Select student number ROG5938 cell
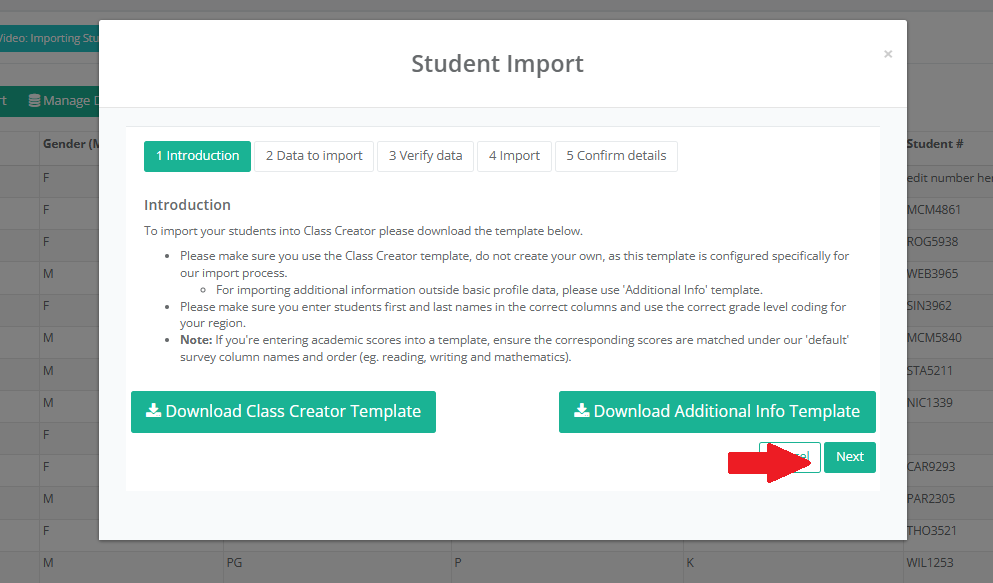This screenshot has width=993, height=583. point(932,242)
